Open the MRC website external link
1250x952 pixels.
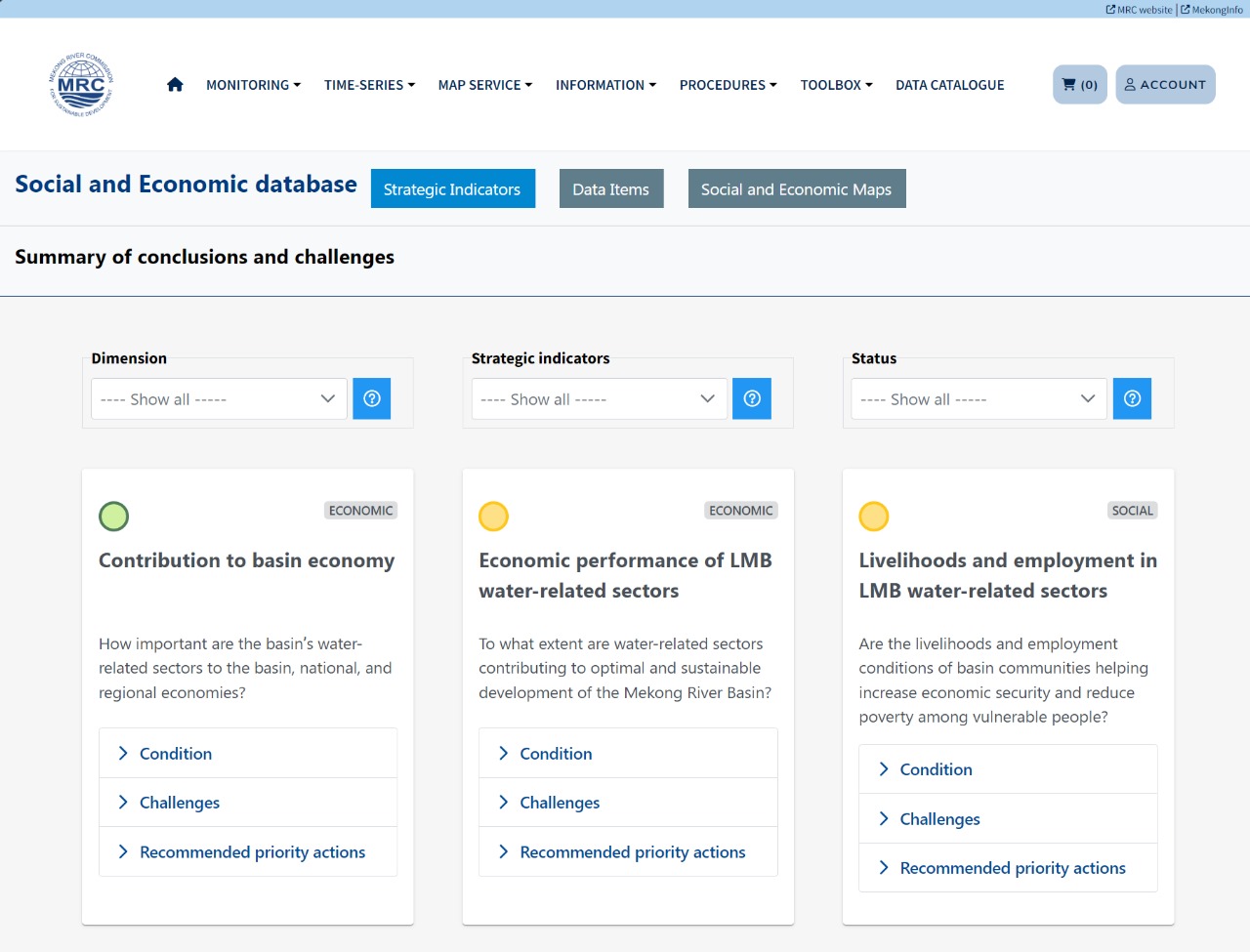point(1139,10)
